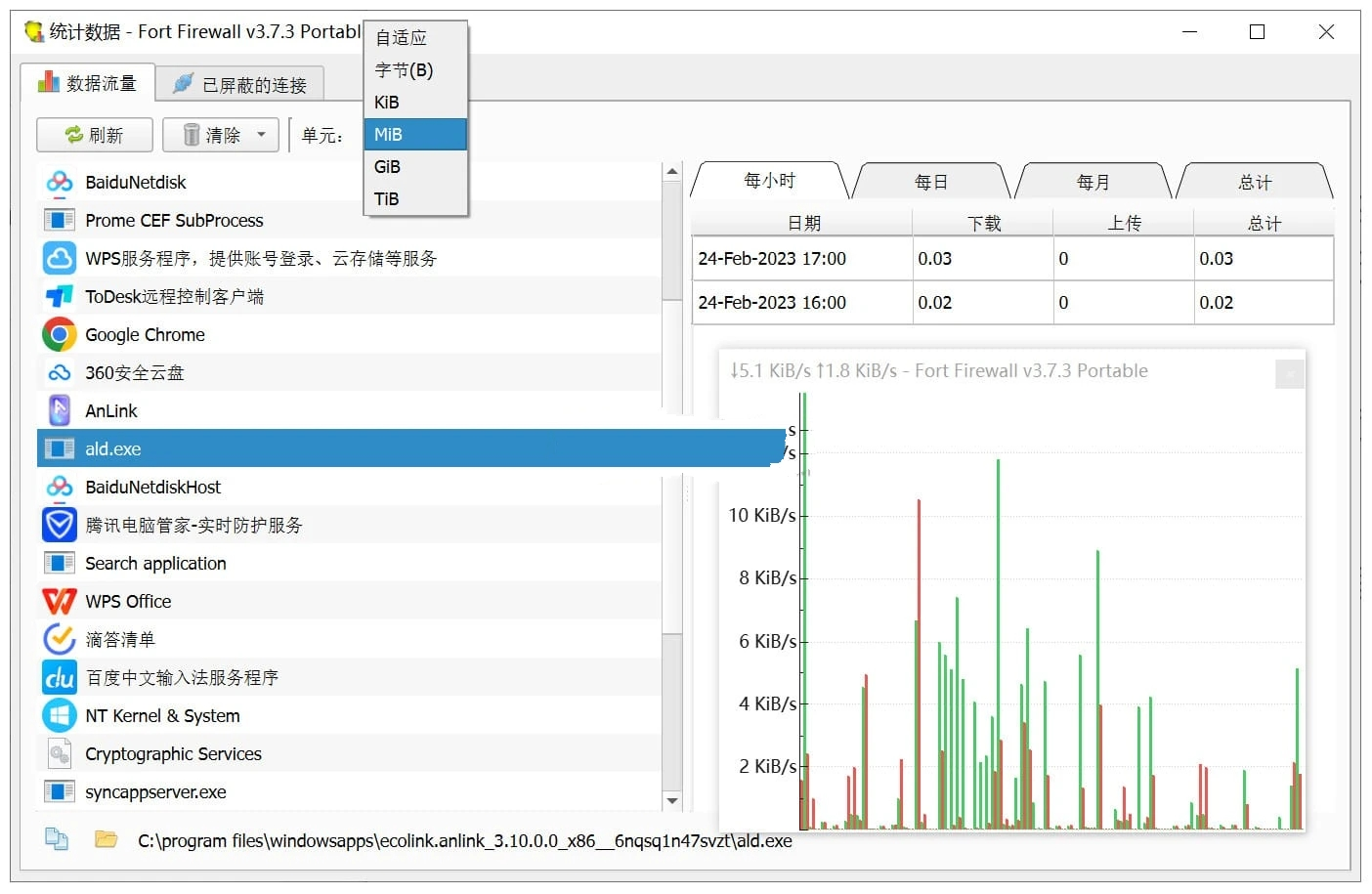Select the 24-Feb-2023 16:00 row

click(x=801, y=303)
